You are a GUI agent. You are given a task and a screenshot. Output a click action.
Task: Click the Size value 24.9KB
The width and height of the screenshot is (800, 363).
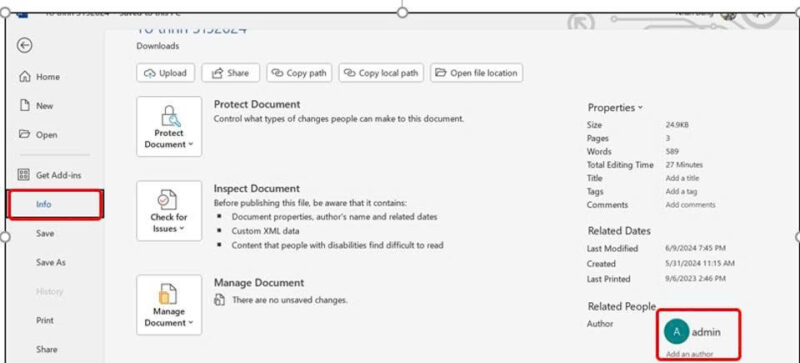[677, 125]
